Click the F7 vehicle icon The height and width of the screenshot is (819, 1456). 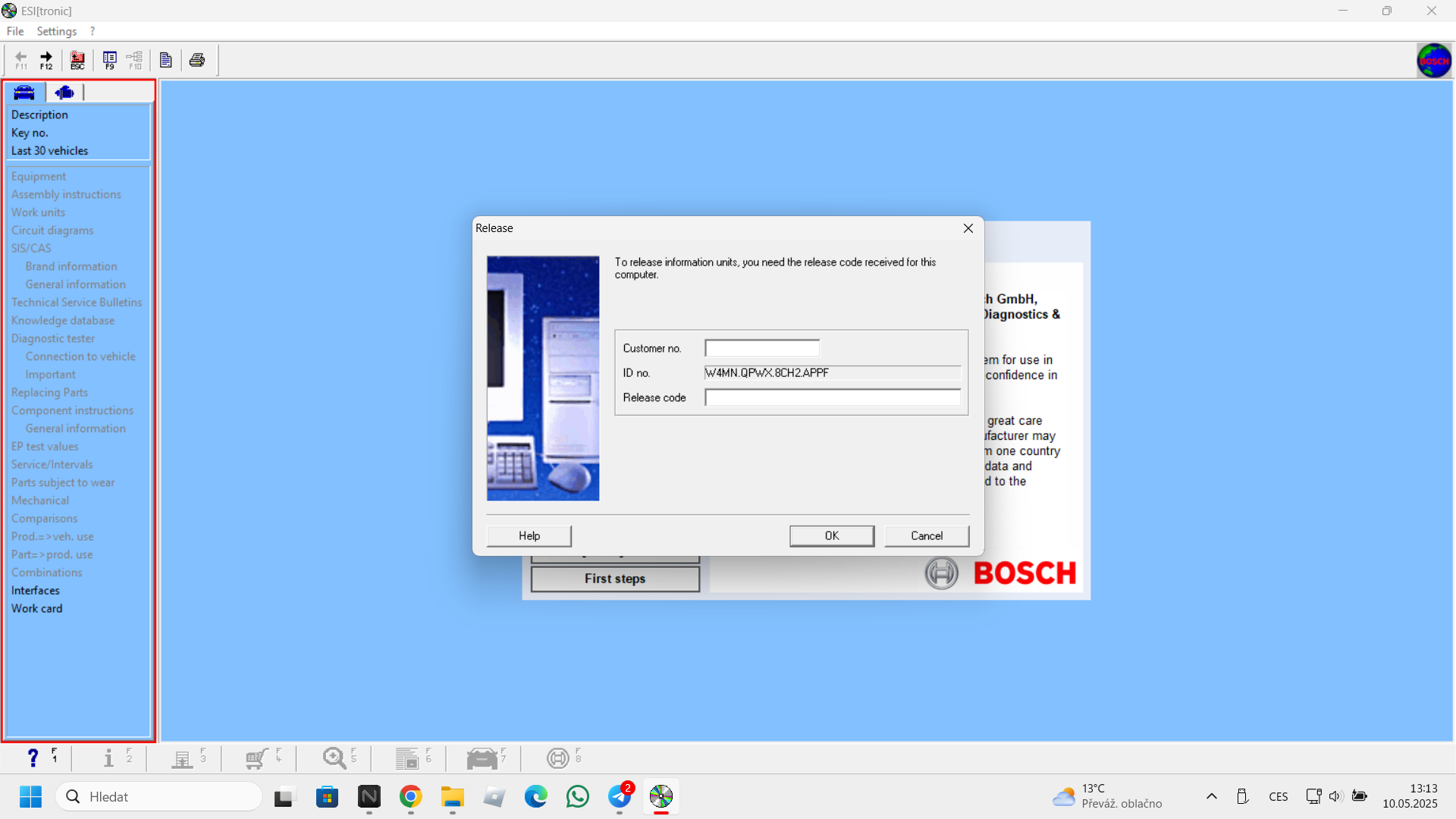(x=482, y=758)
